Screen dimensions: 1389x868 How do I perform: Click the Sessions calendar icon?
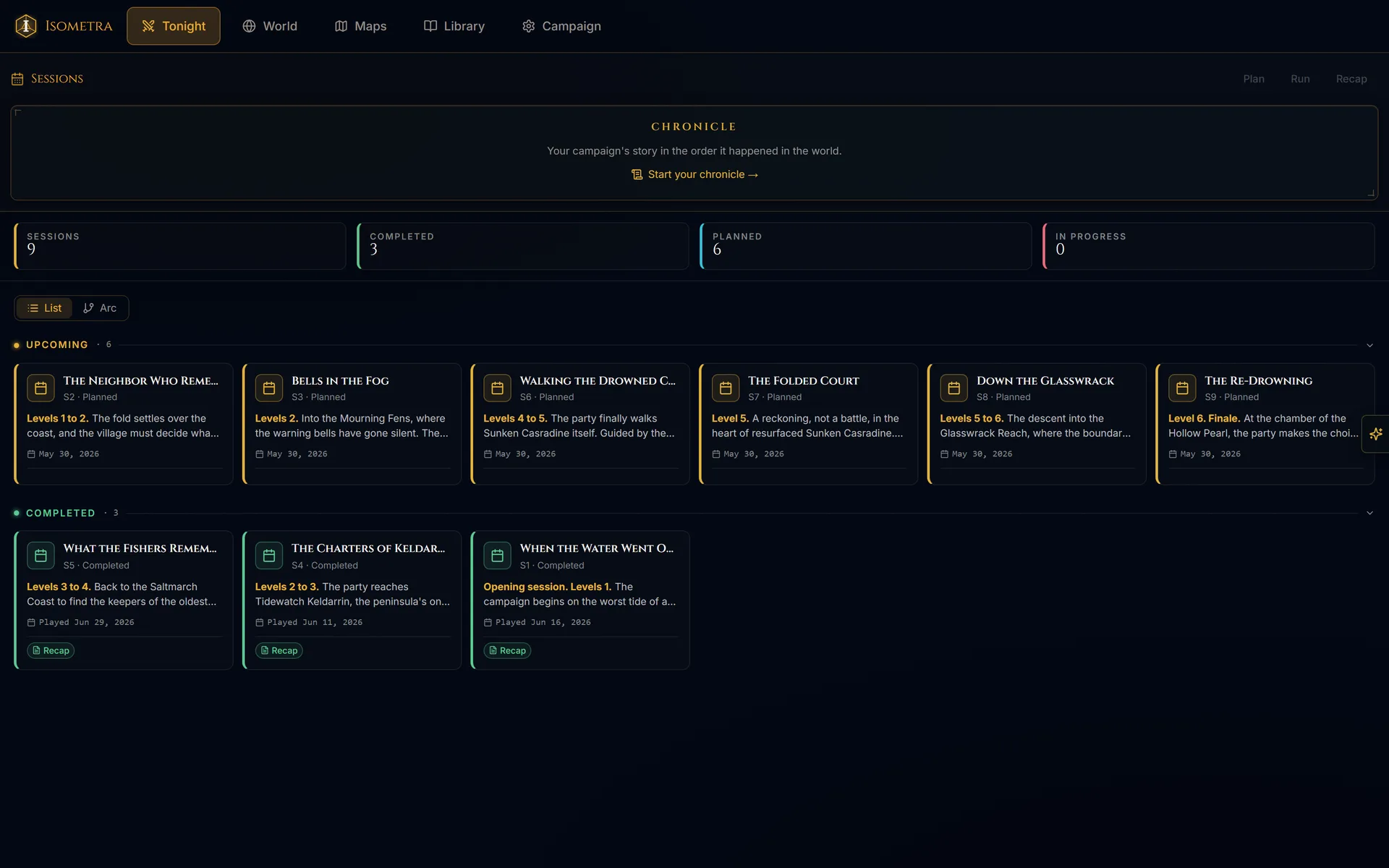click(17, 79)
